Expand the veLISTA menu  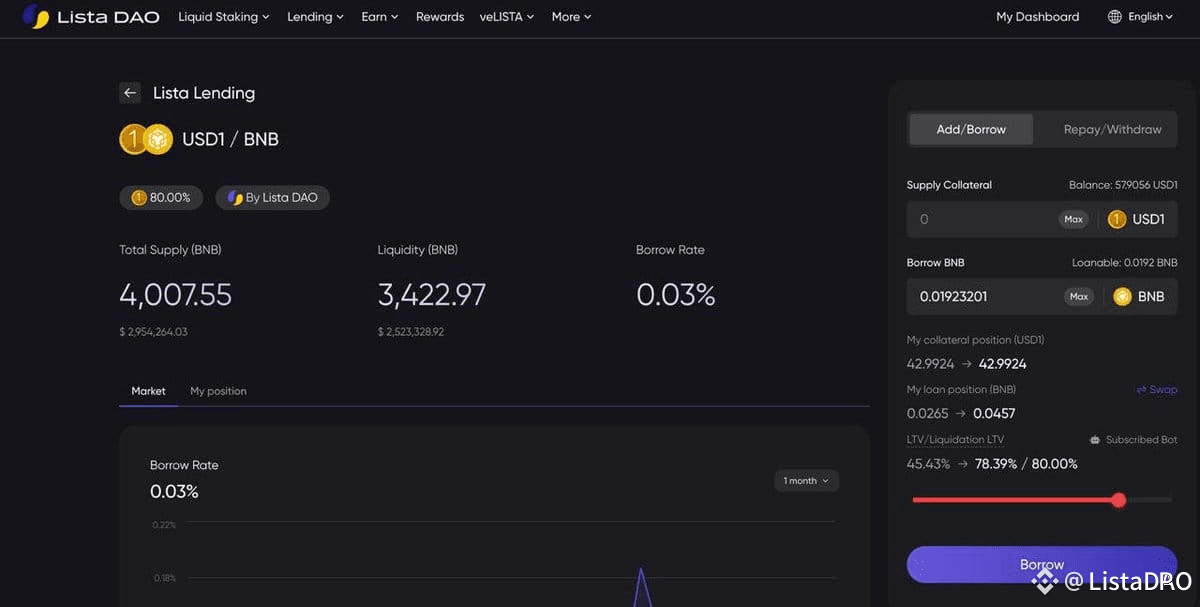click(x=507, y=17)
